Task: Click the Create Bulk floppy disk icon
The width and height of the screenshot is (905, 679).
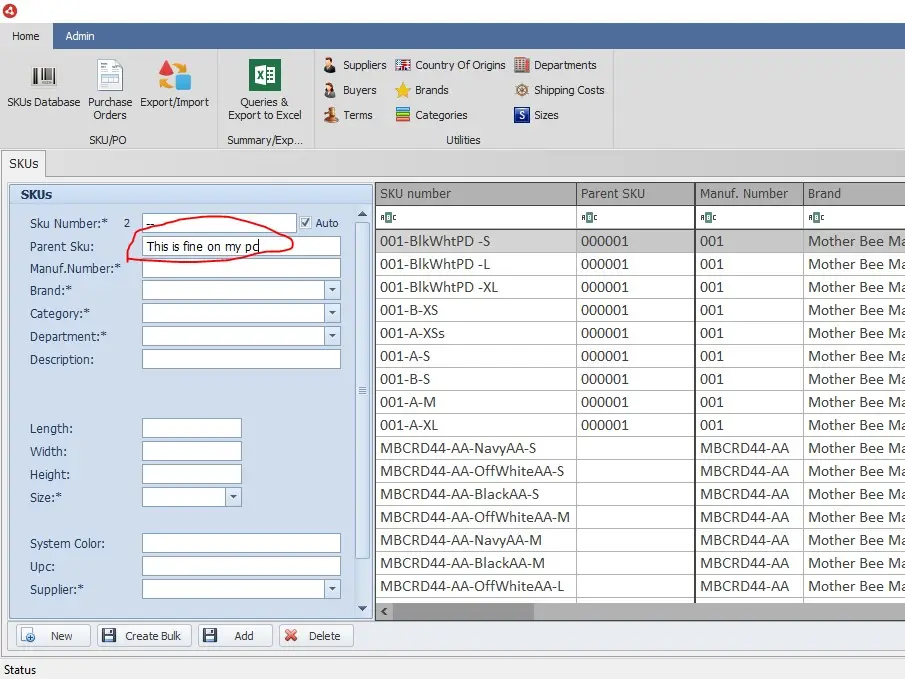Action: pyautogui.click(x=109, y=636)
